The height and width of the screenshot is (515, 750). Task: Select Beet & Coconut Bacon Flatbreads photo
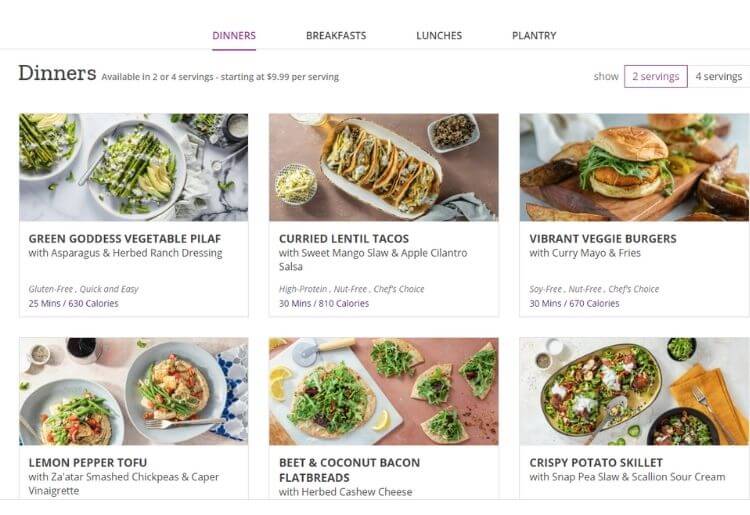[x=383, y=391]
